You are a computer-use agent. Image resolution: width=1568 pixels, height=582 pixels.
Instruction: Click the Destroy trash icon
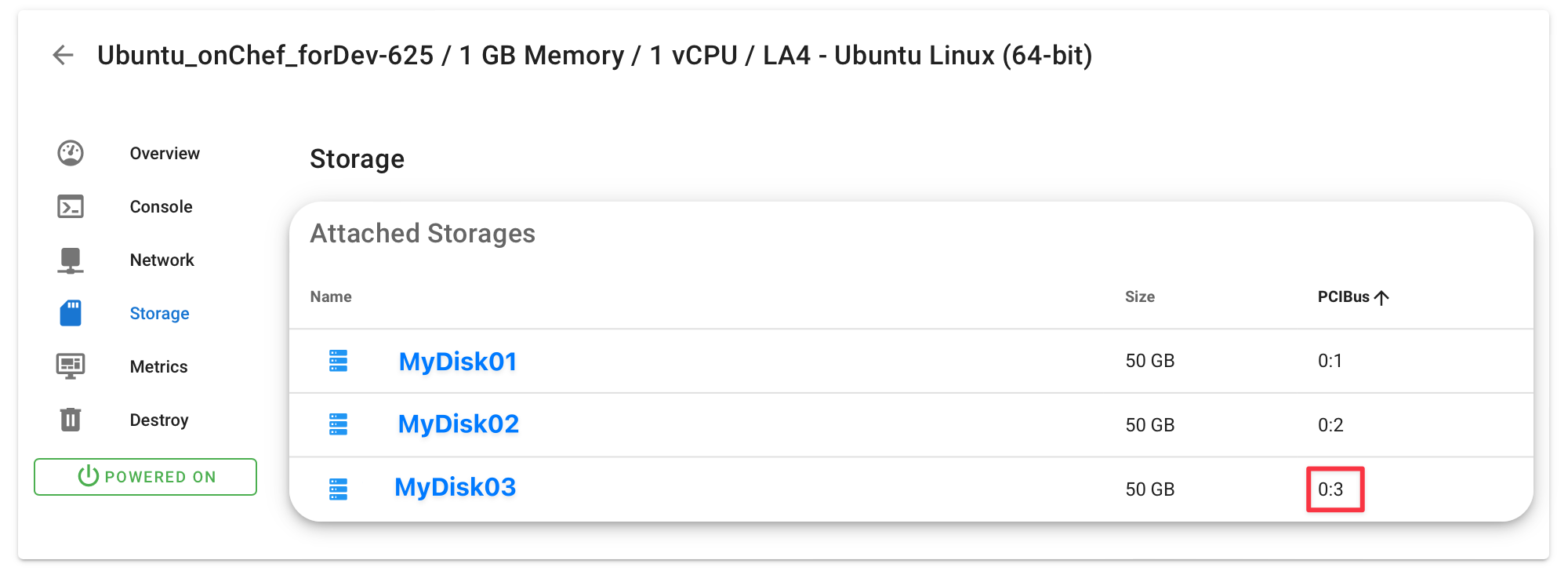point(71,420)
